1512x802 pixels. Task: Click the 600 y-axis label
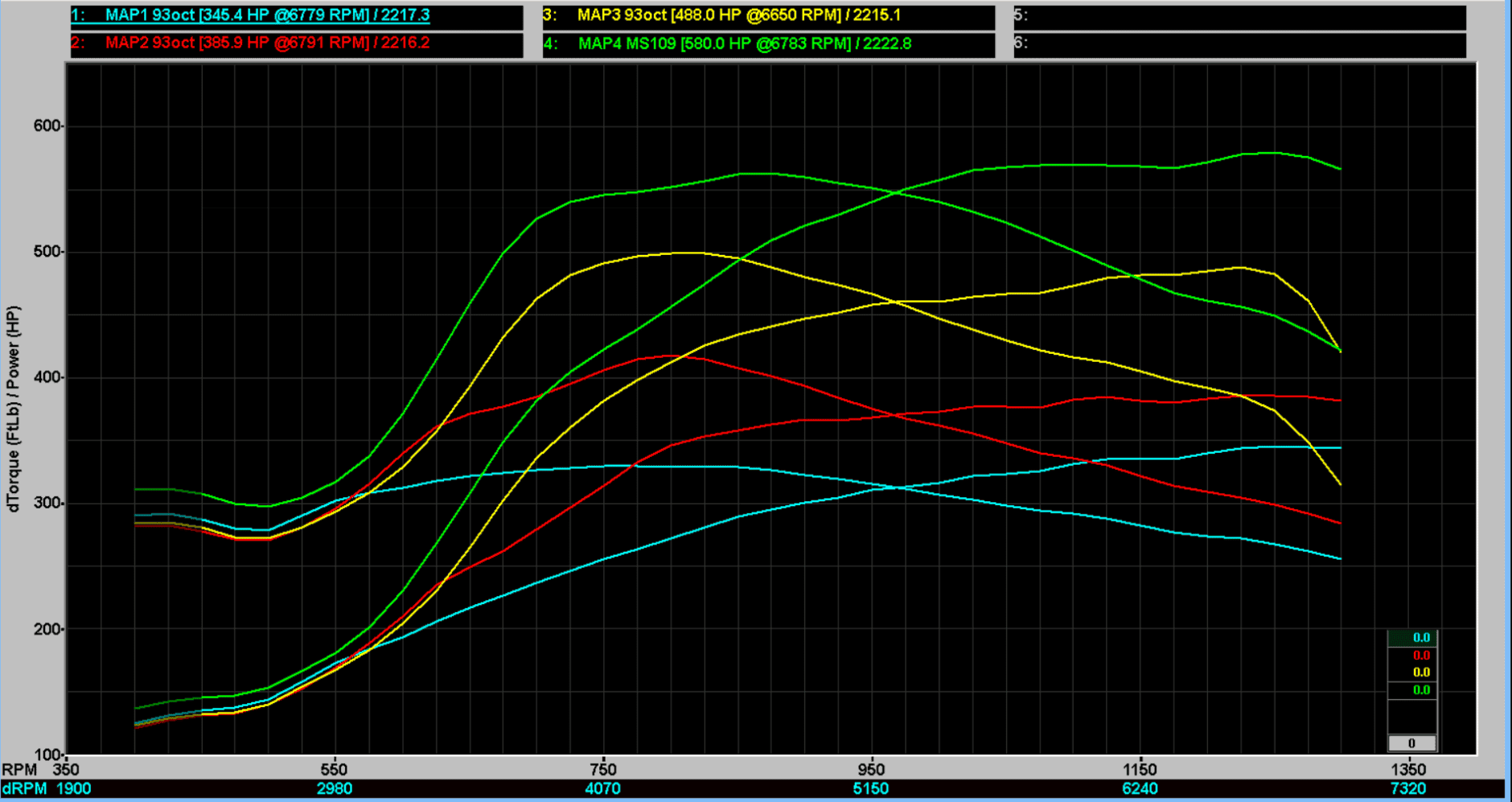click(47, 125)
